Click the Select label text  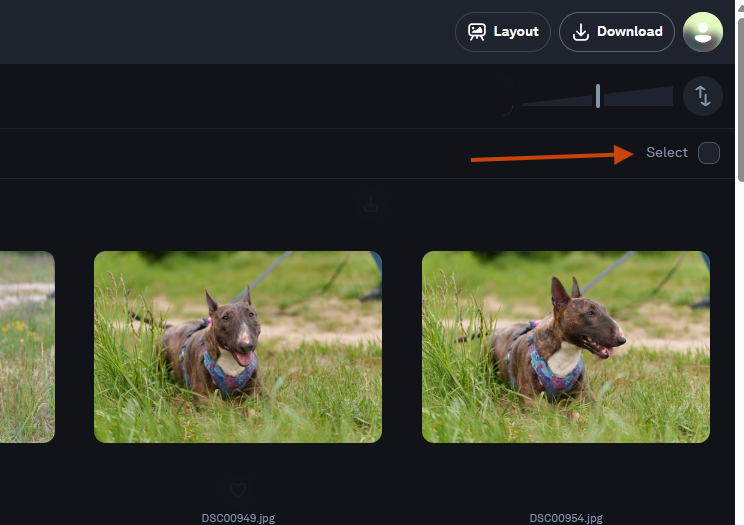pyautogui.click(x=666, y=153)
